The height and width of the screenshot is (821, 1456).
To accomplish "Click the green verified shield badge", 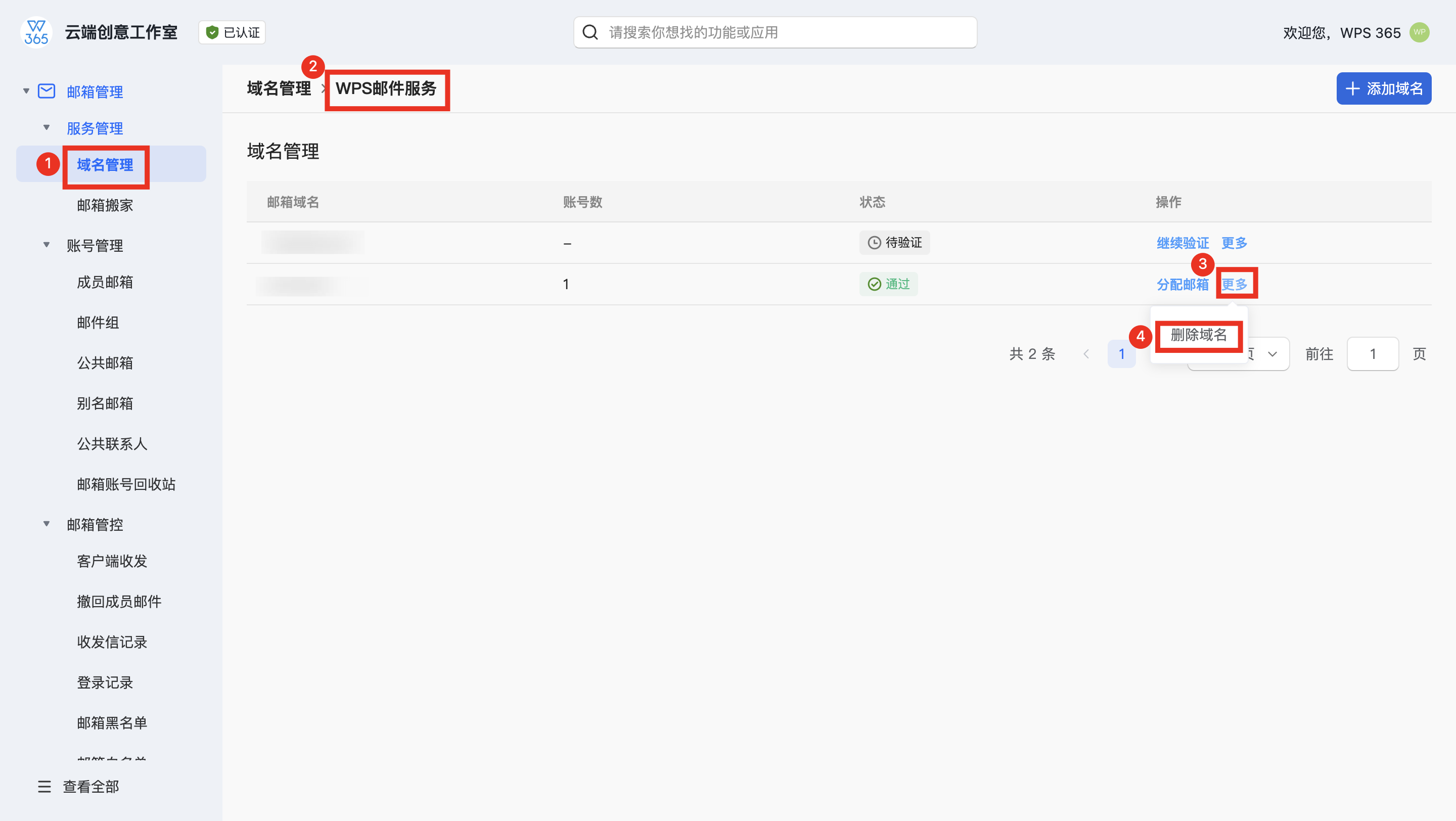I will coord(212,32).
